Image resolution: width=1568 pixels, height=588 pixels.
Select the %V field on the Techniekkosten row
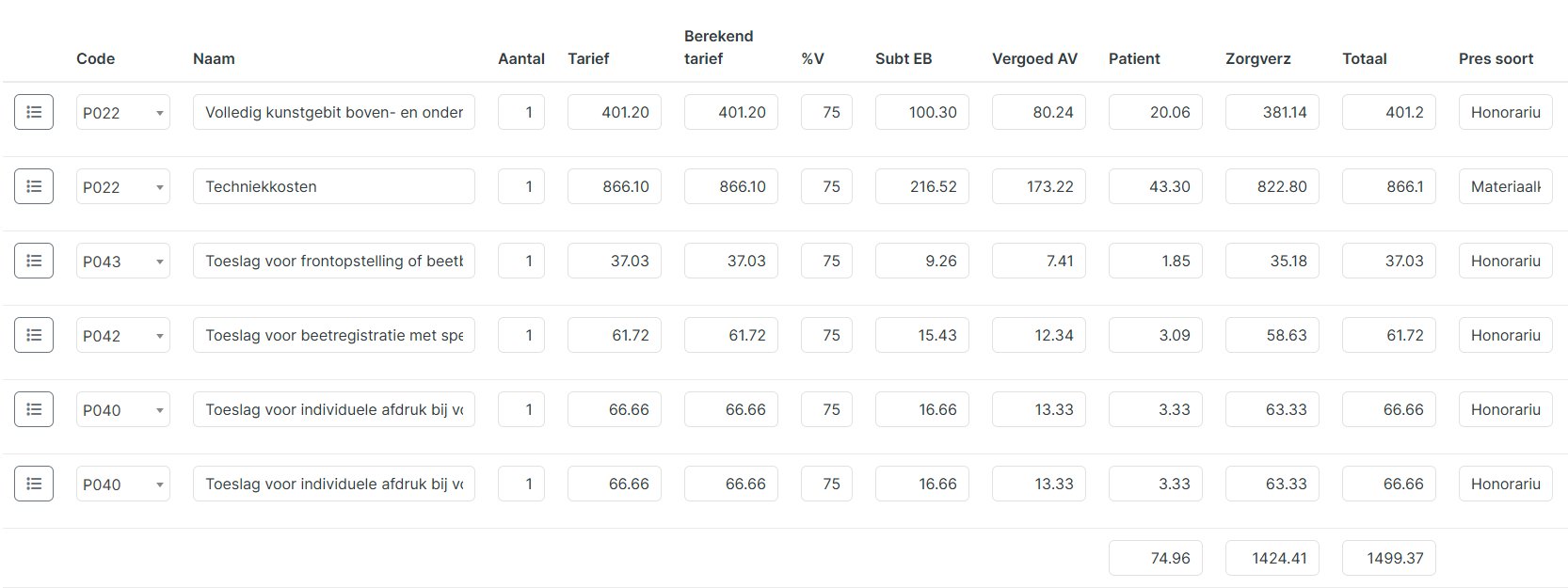pyautogui.click(x=826, y=185)
